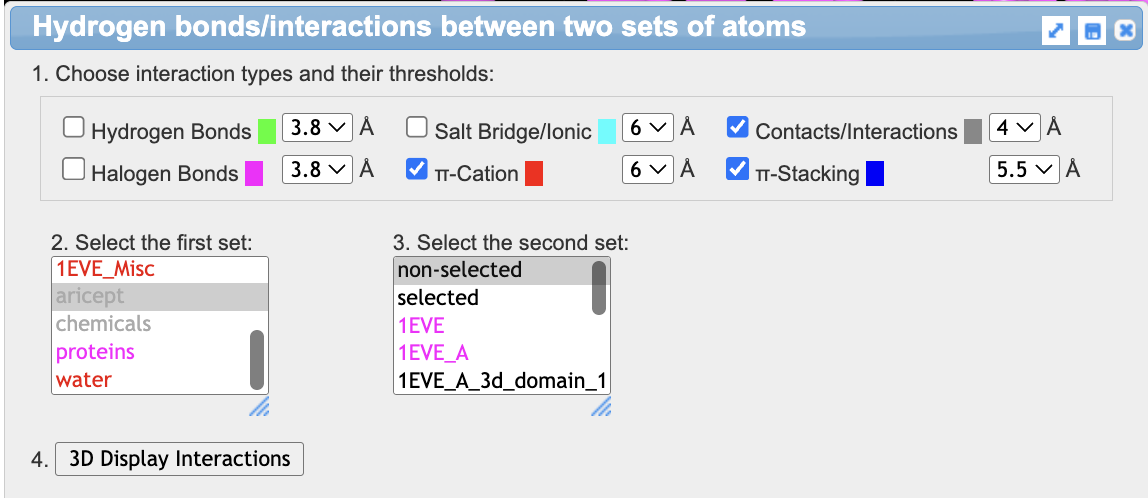Choose "1EVE_A" in the second set
Viewport: 1148px width, 498px height.
(x=433, y=352)
